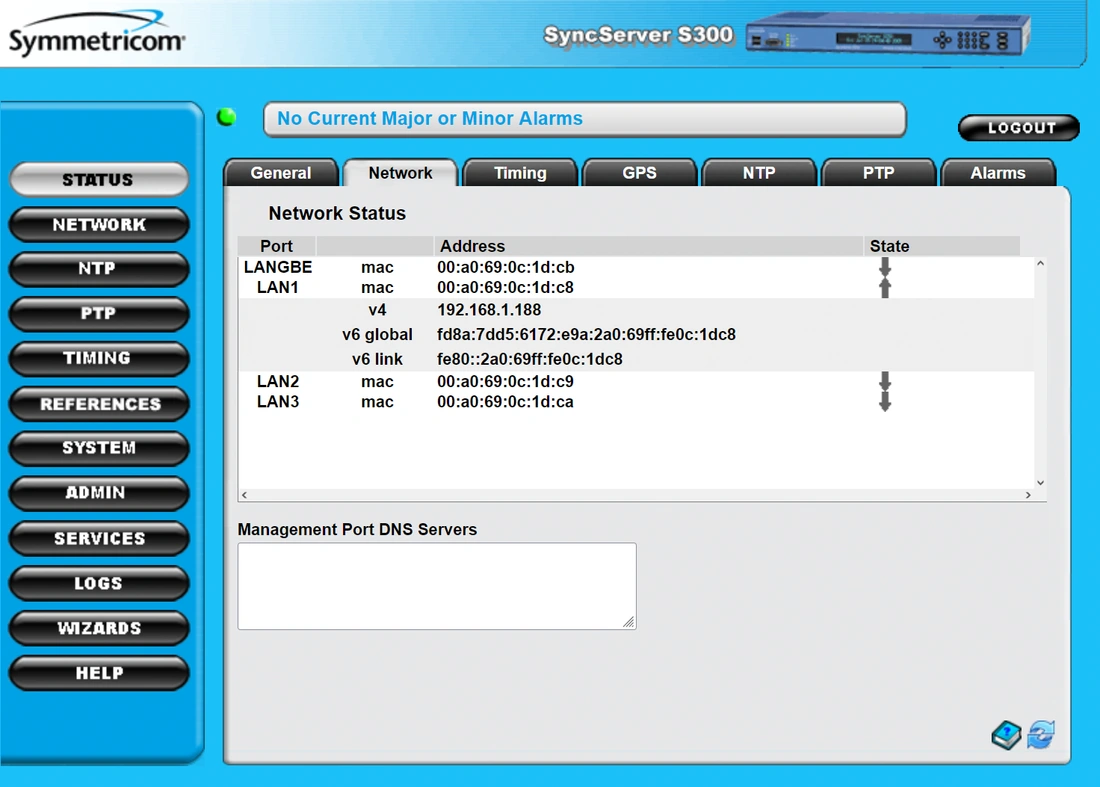This screenshot has height=787, width=1100.
Task: Expand the SERVICES sidebar menu
Action: pyautogui.click(x=99, y=538)
